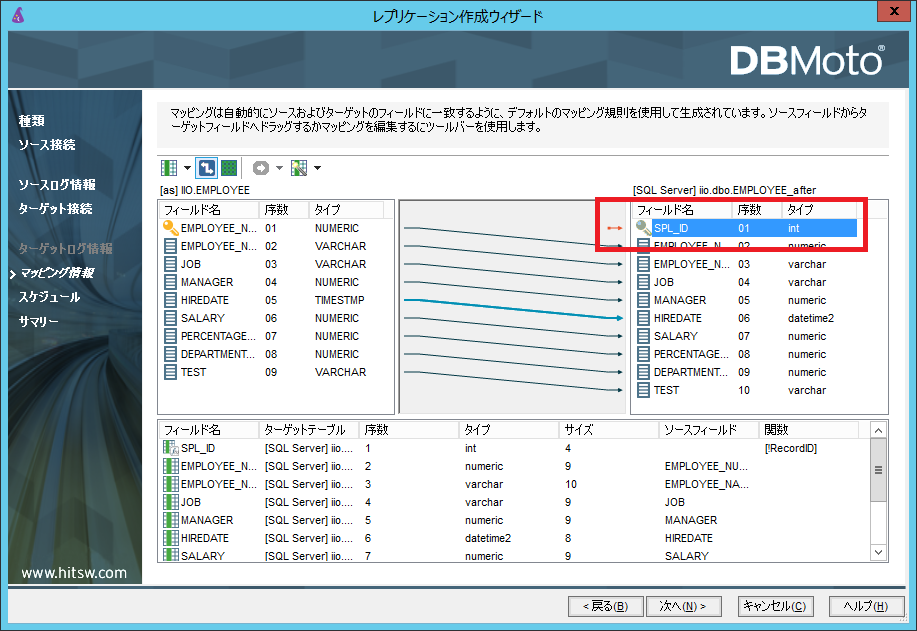Image resolution: width=917 pixels, height=631 pixels.
Task: Select the マッピング情報 wizard step
Action: pyautogui.click(x=57, y=273)
